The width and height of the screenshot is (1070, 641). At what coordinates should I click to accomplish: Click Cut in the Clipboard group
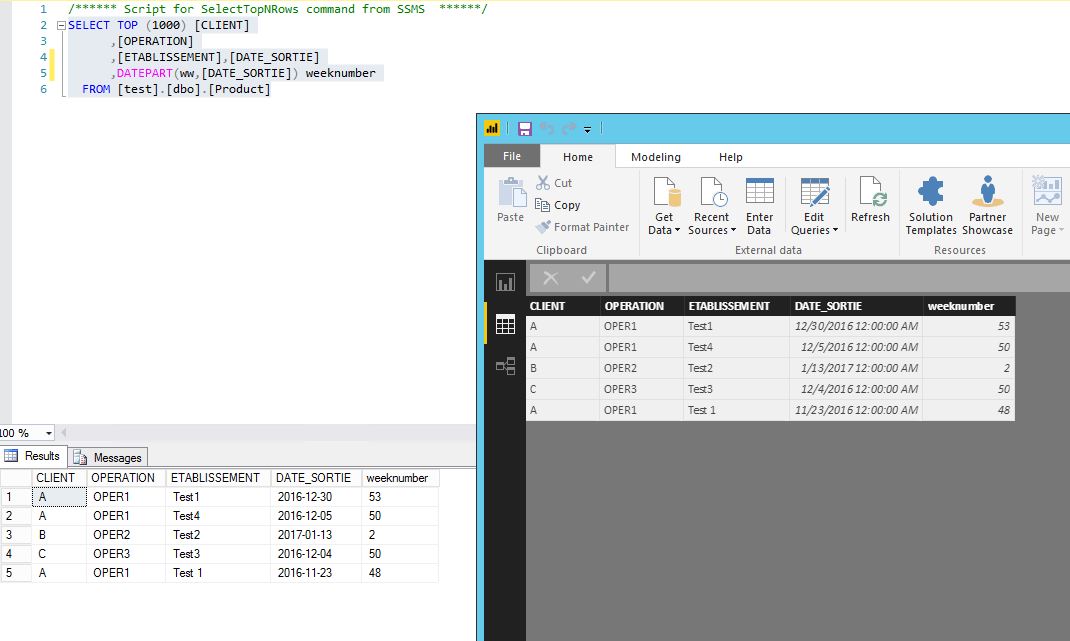click(x=554, y=183)
